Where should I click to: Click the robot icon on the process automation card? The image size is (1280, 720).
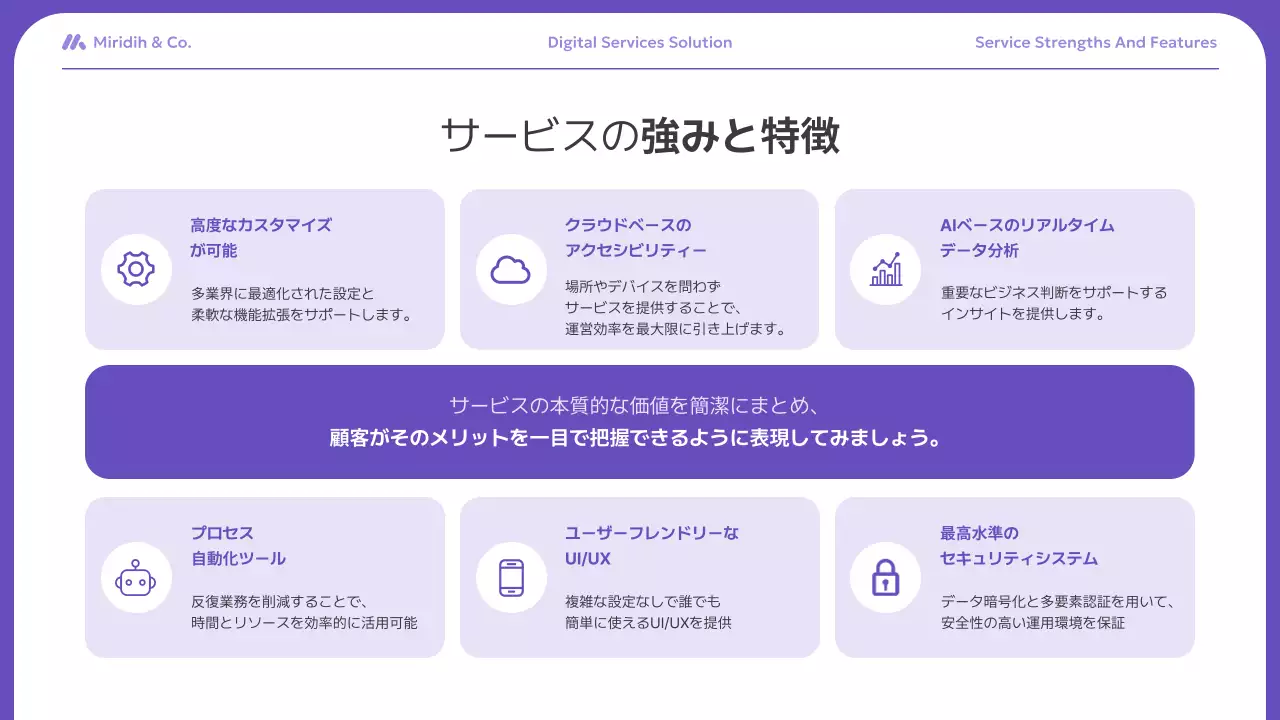(136, 577)
